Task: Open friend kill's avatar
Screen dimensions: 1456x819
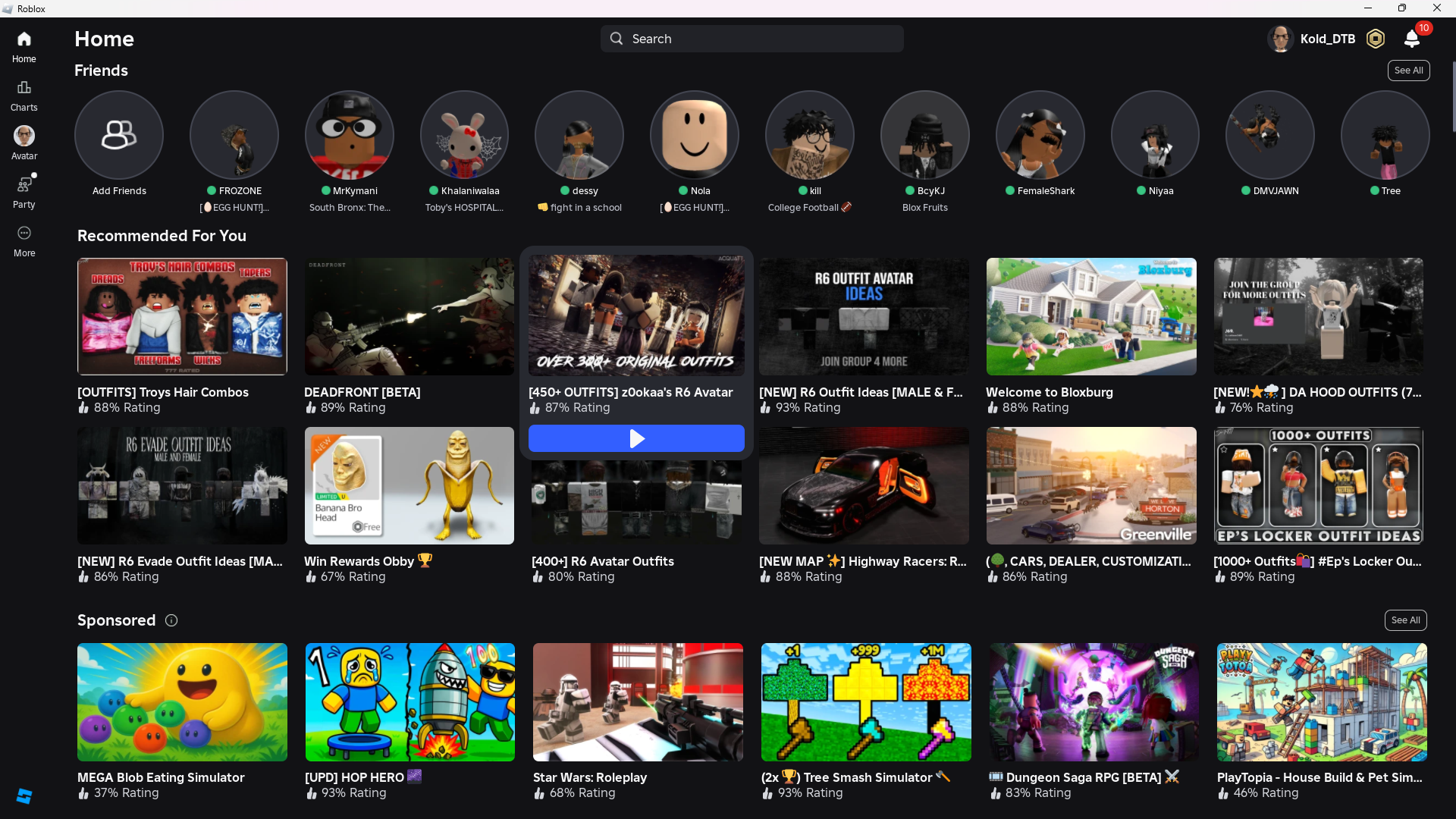Action: pos(810,135)
